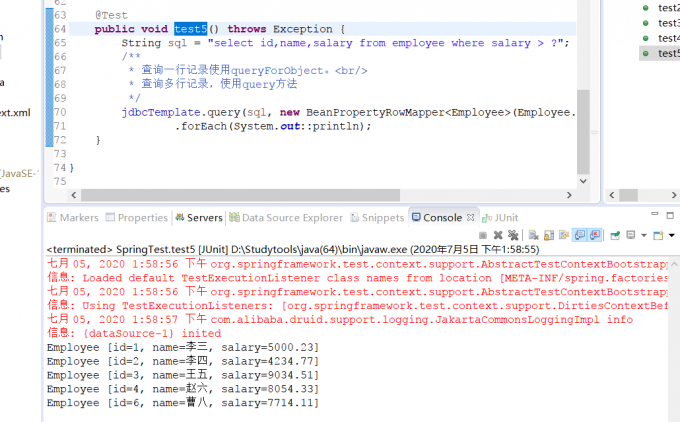680x422 pixels.
Task: Click the @Test annotation on line 63
Action: 111,15
